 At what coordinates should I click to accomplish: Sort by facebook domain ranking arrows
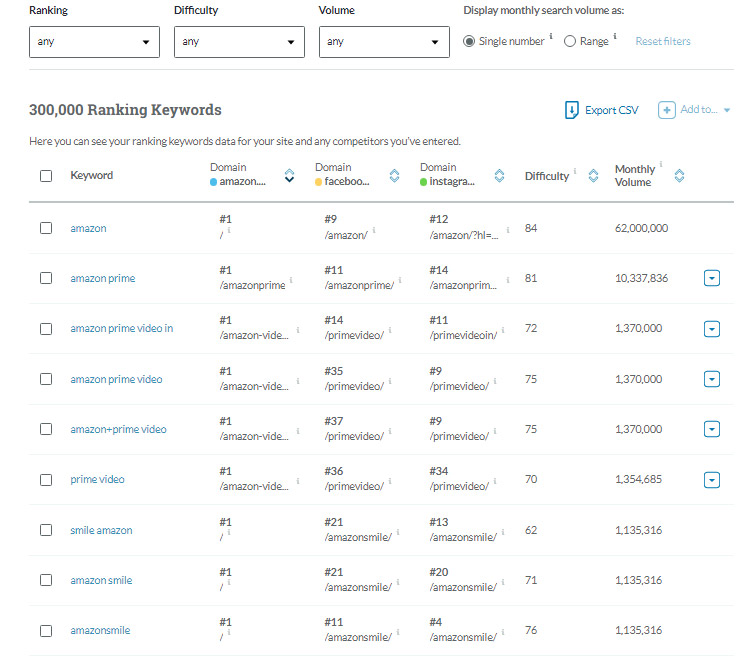coord(394,176)
